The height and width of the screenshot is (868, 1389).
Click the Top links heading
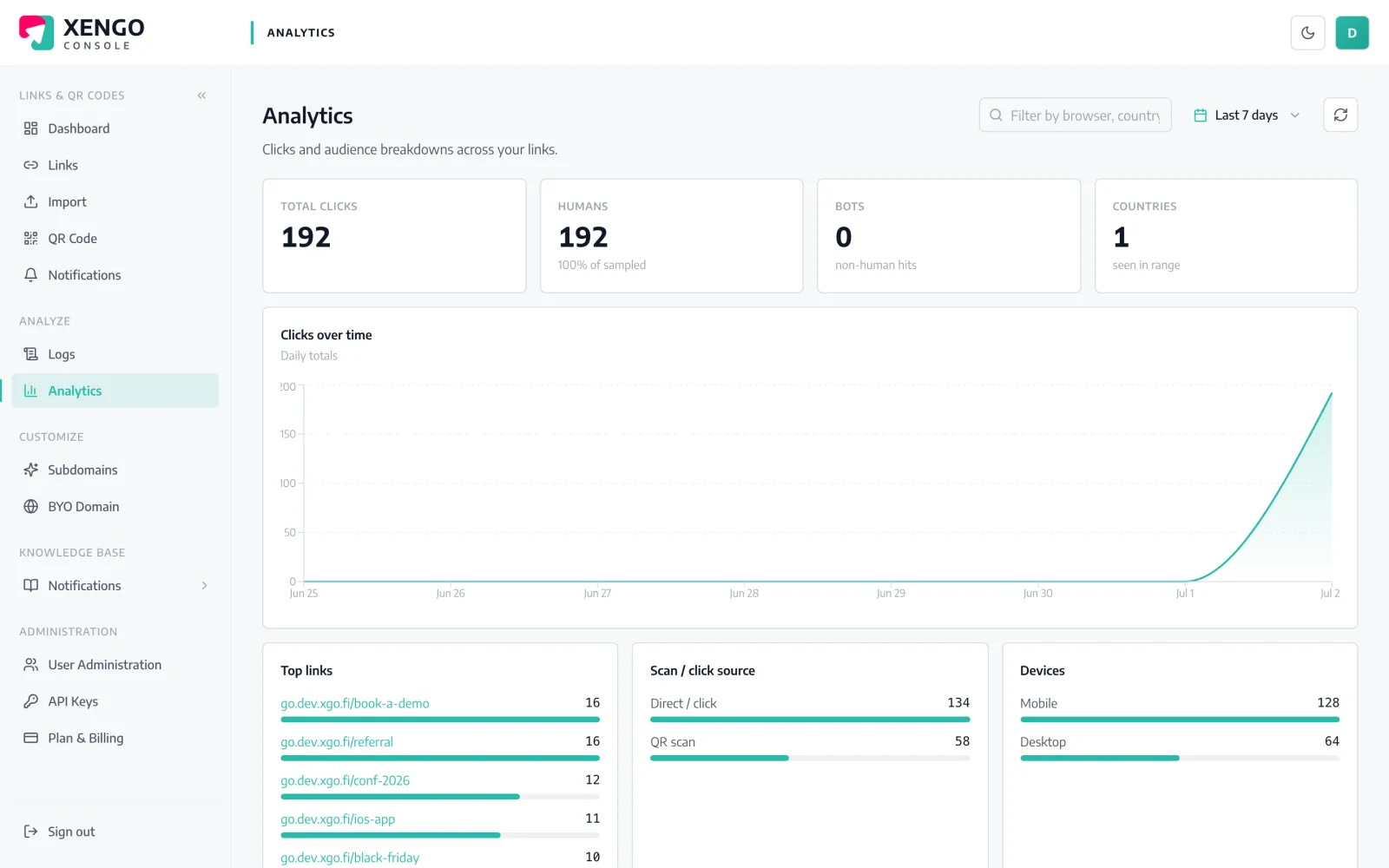[306, 671]
